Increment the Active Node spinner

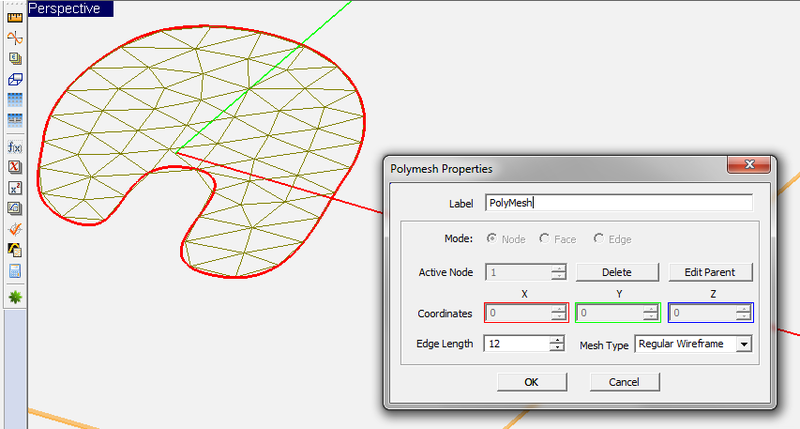[x=559, y=269]
